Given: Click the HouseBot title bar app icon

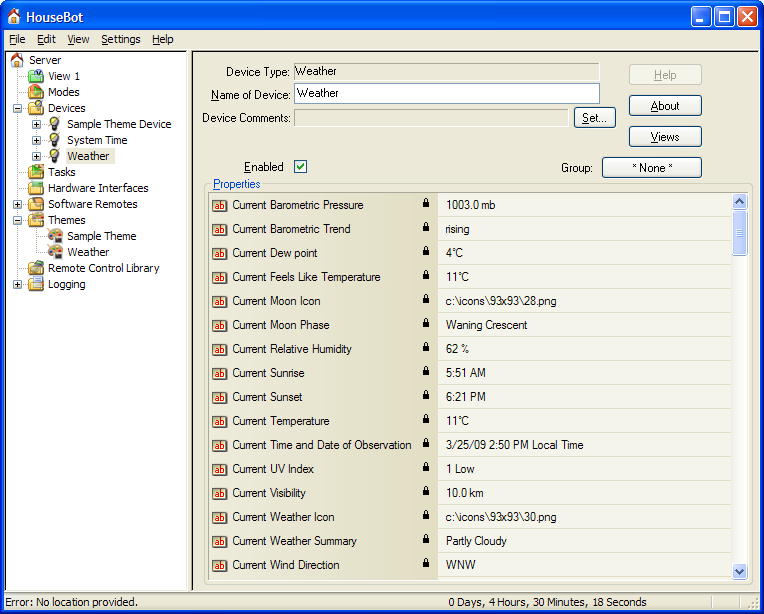Looking at the screenshot, I should coord(14,17).
